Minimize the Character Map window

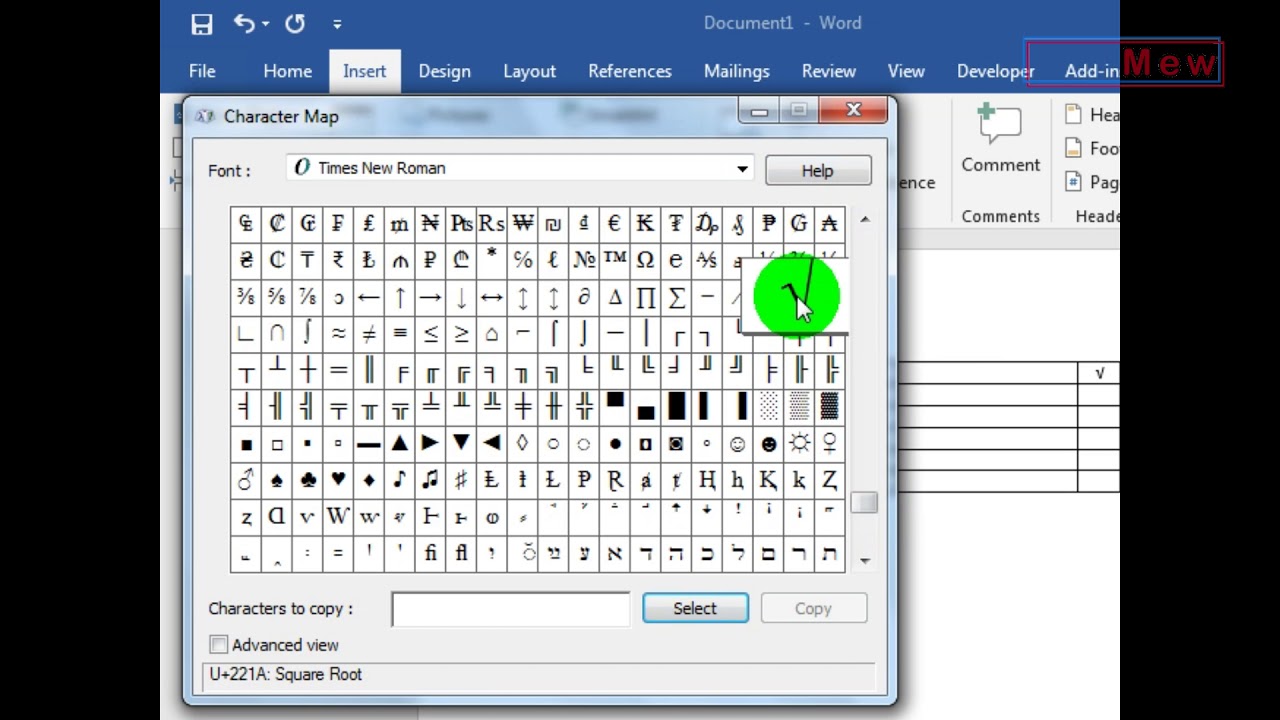[759, 110]
